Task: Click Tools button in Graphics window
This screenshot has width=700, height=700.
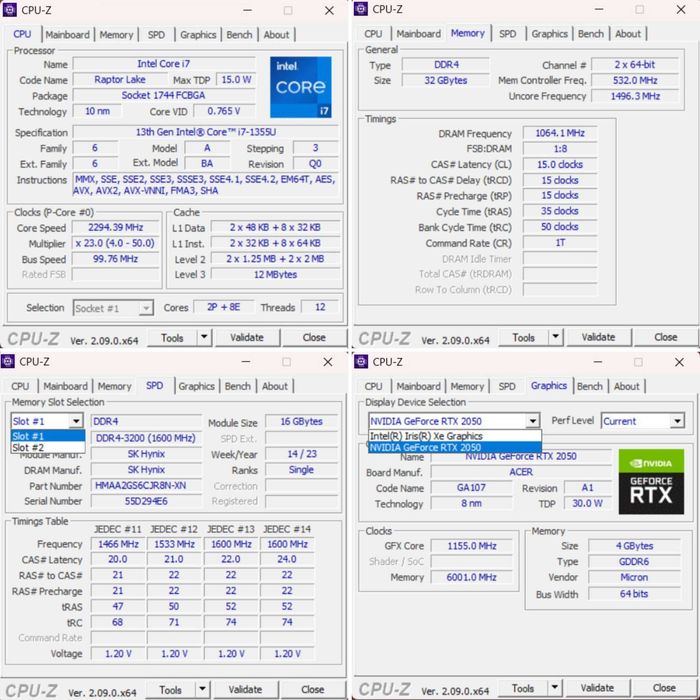Action: coord(523,688)
